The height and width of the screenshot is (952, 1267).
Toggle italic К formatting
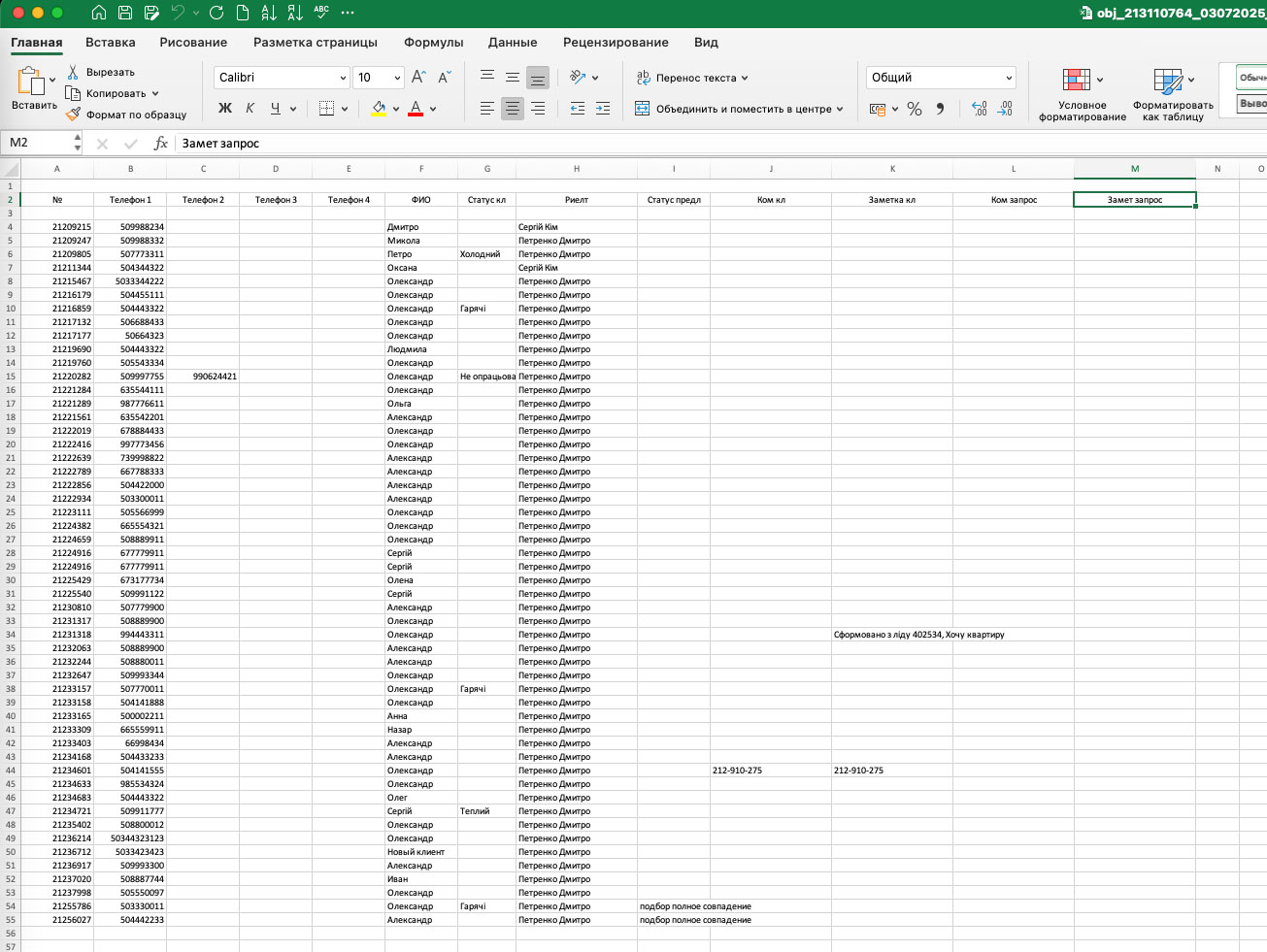click(x=250, y=109)
